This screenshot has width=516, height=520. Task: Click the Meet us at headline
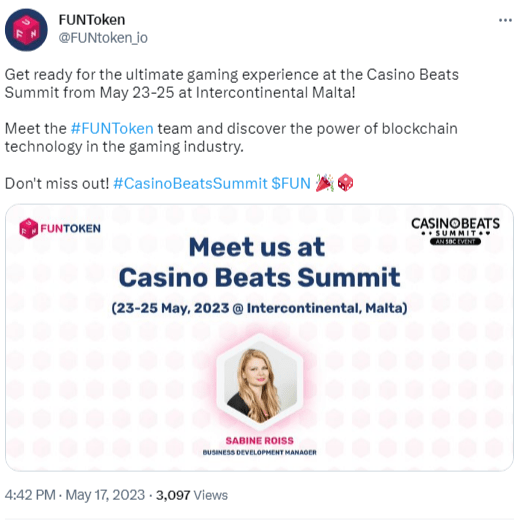point(257,247)
